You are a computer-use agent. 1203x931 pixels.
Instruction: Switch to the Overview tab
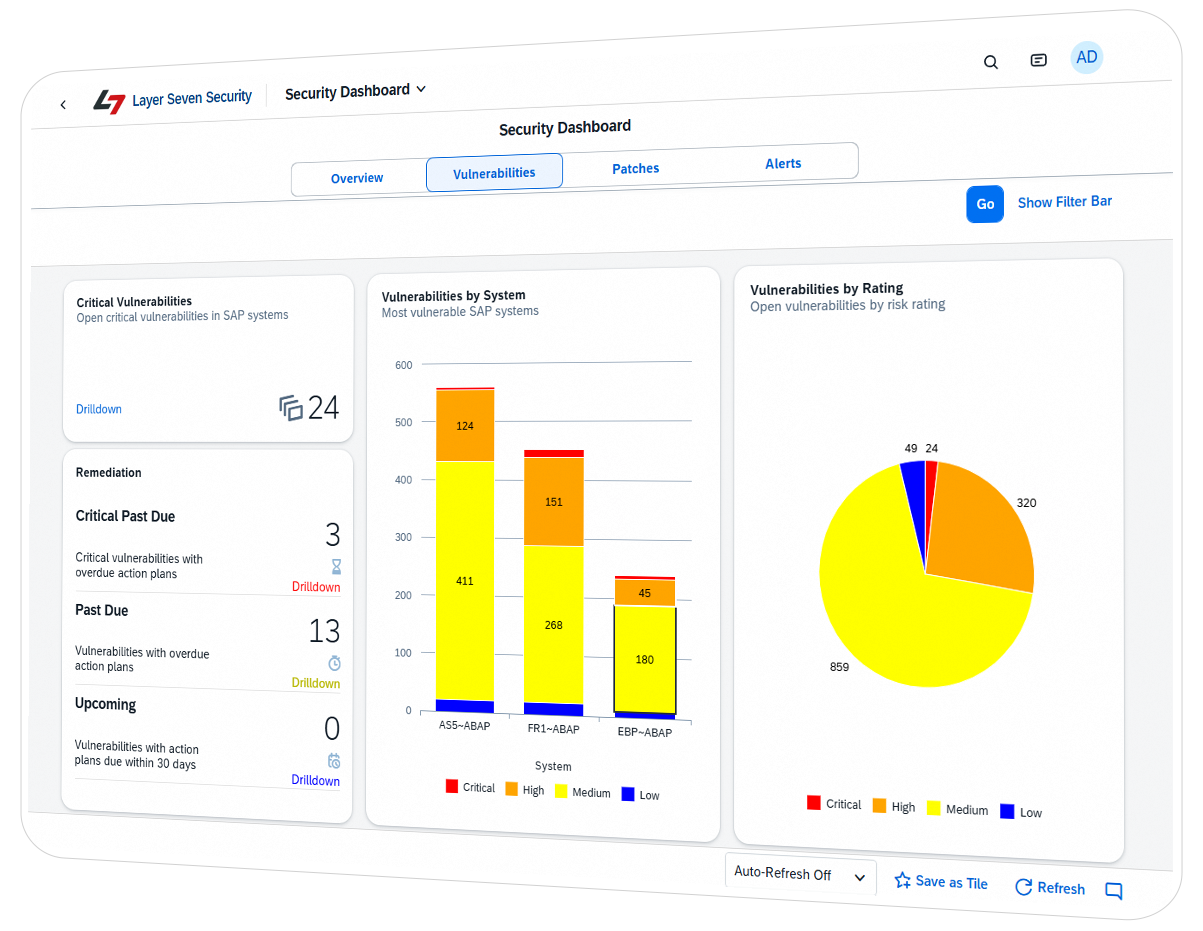coord(357,178)
